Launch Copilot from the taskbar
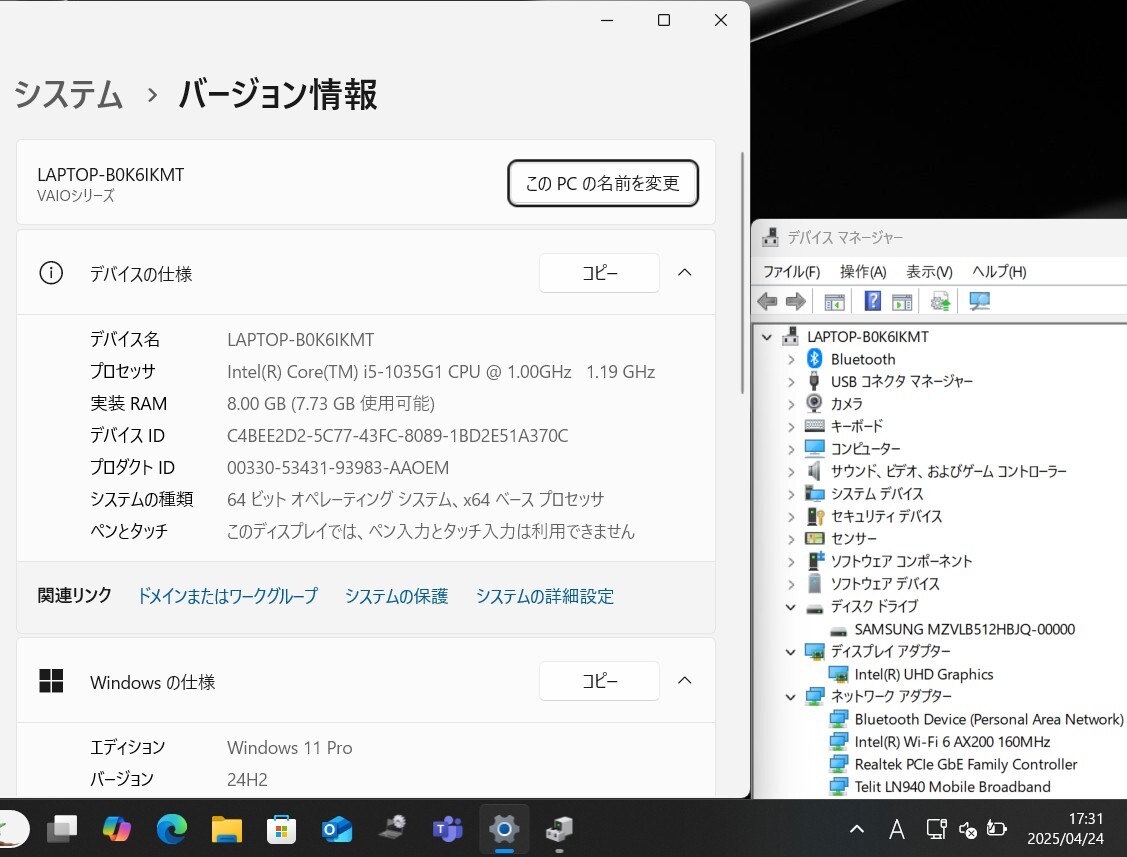The width and height of the screenshot is (1127, 857). pos(116,829)
